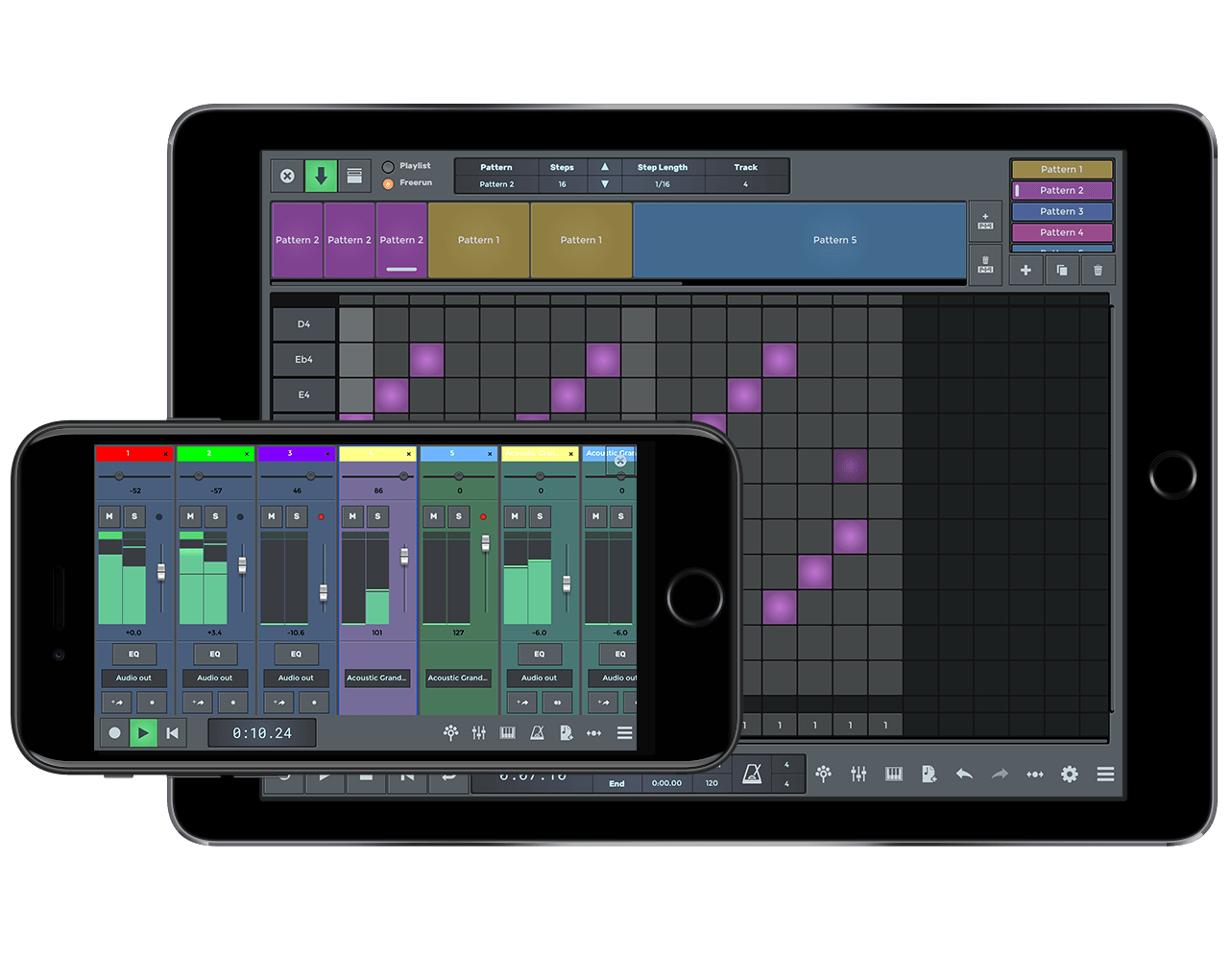Mute channel 1 on the phone mixer

(x=109, y=516)
